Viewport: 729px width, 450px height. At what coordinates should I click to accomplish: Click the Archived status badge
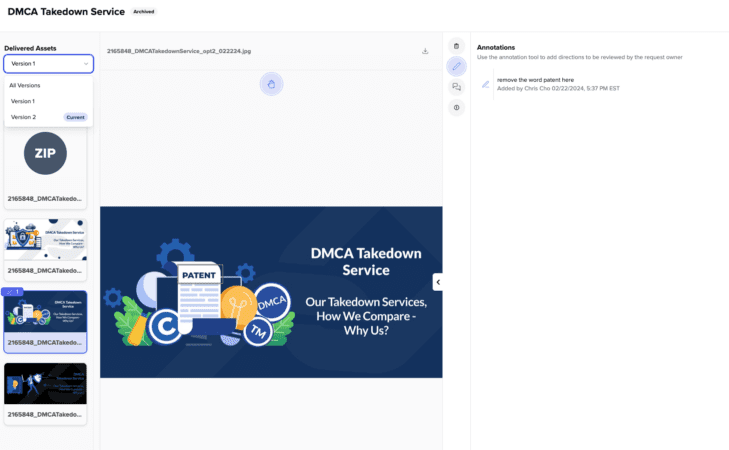click(x=144, y=12)
